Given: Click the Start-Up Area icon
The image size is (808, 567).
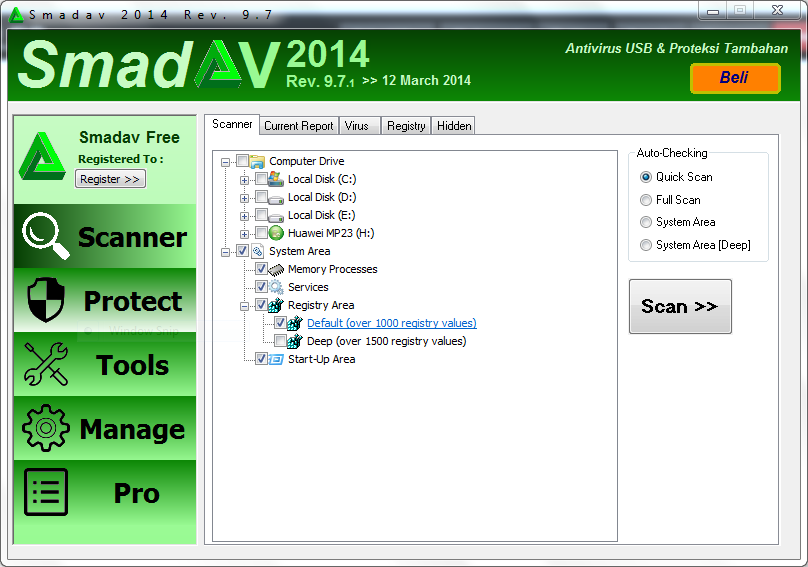Looking at the screenshot, I should [276, 359].
